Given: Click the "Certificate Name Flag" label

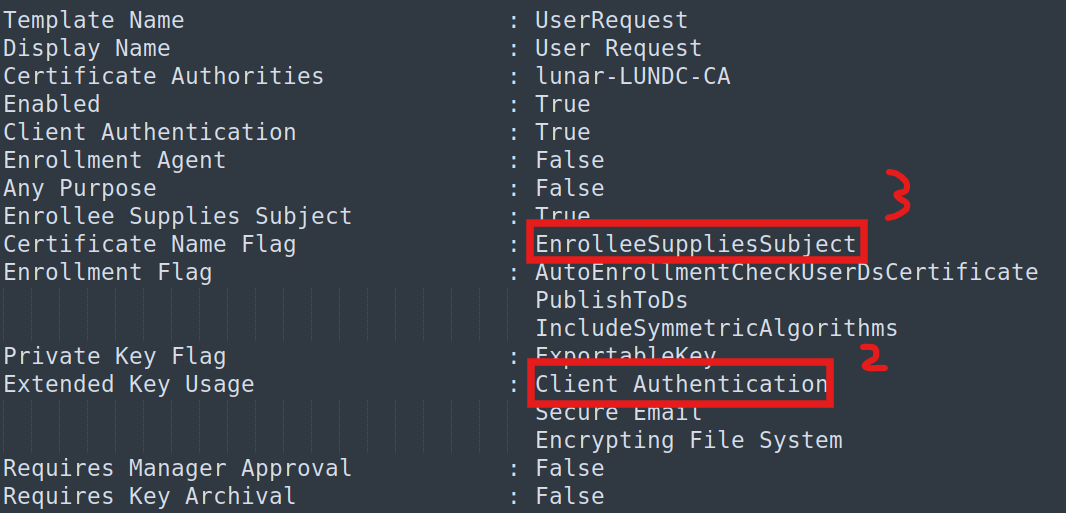Looking at the screenshot, I should (149, 244).
